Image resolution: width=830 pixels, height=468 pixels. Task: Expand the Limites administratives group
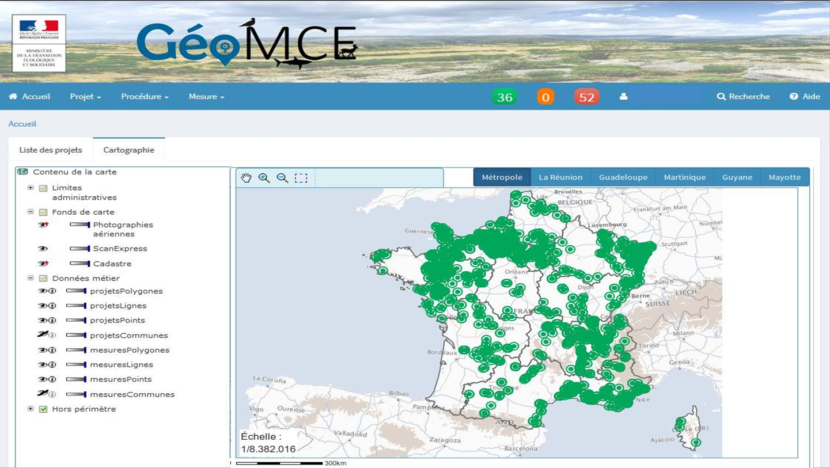pos(31,187)
